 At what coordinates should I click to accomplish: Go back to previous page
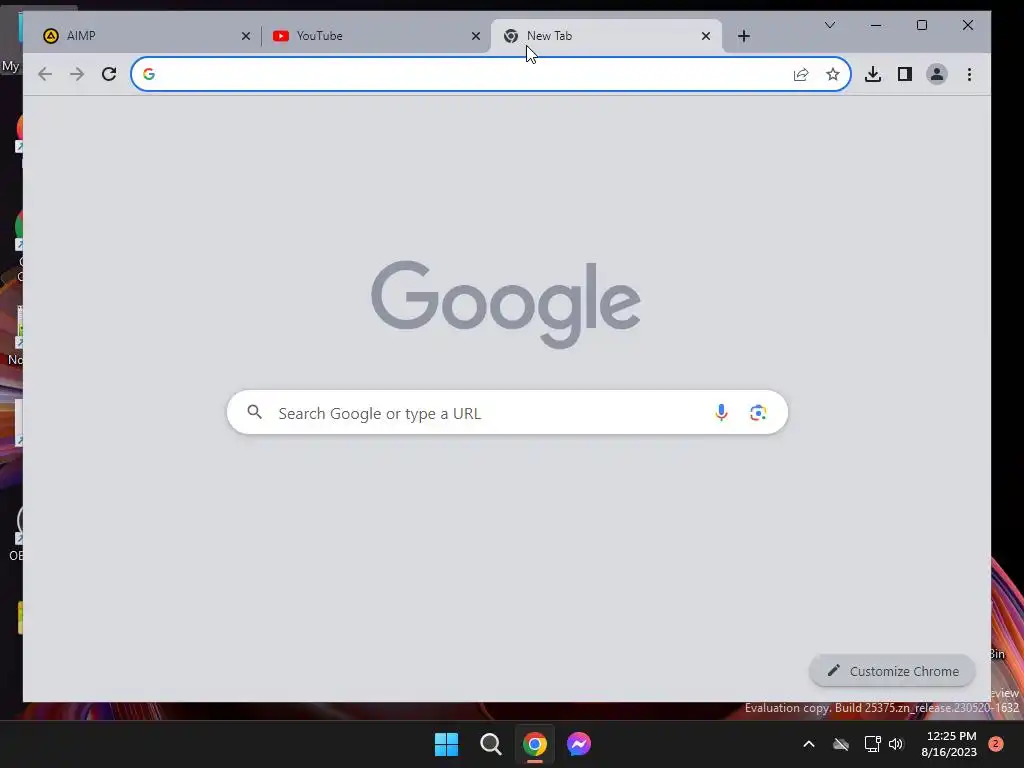click(x=44, y=74)
